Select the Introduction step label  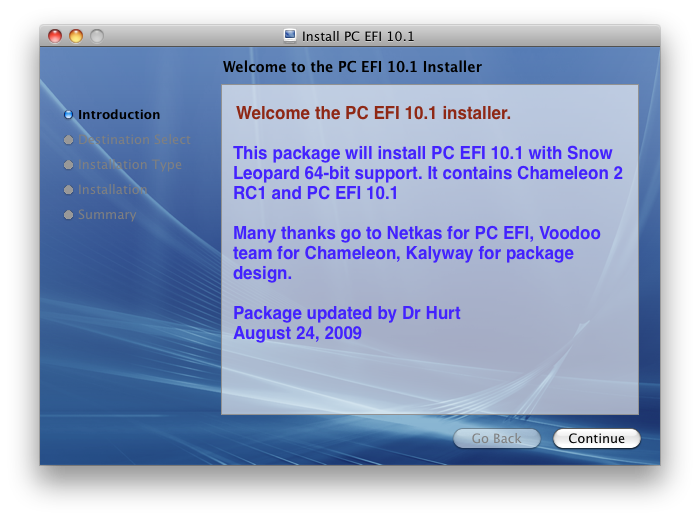click(x=119, y=115)
